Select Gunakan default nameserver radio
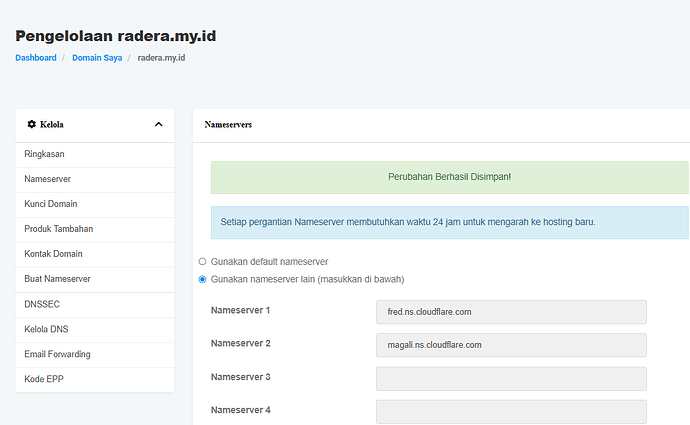The height and width of the screenshot is (425, 690). pyautogui.click(x=202, y=262)
